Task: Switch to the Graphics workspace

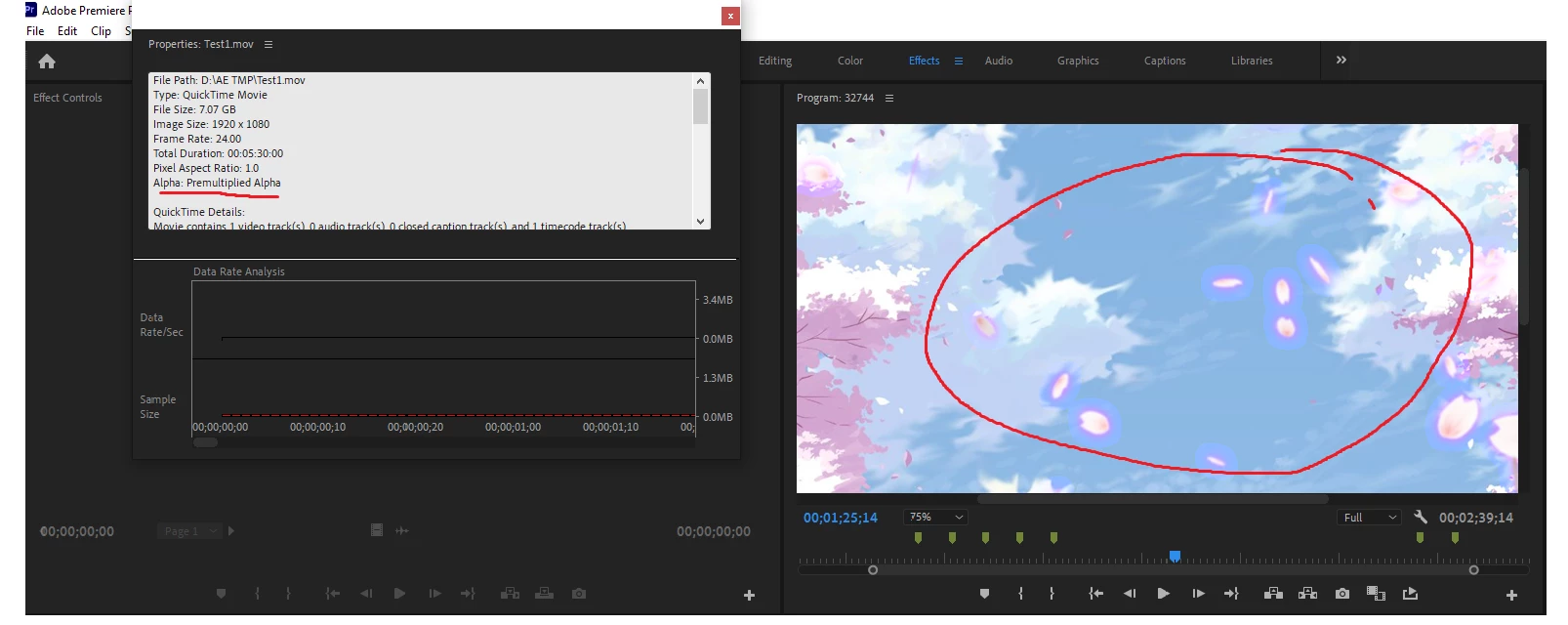Action: tap(1078, 61)
